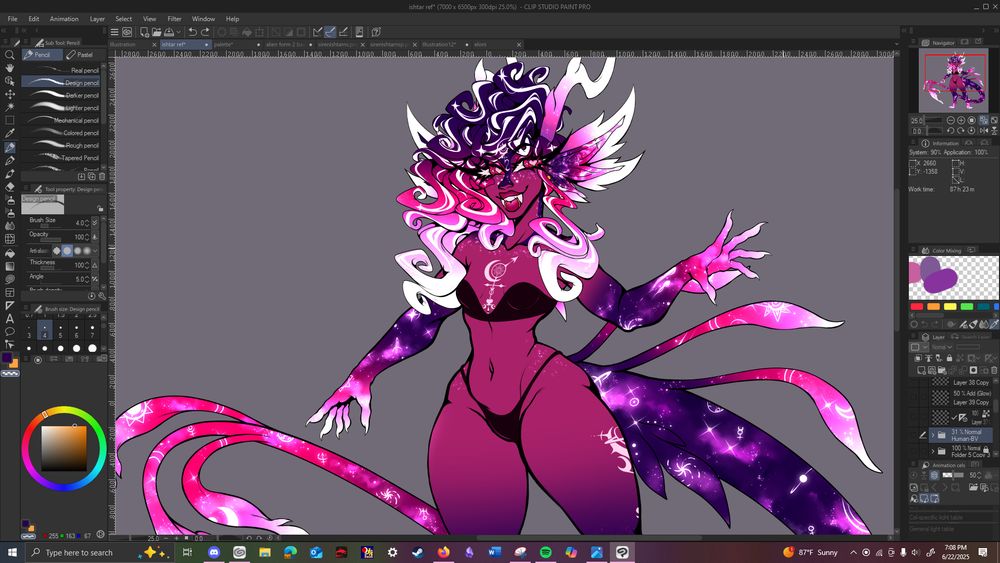Expand the Folder 5 Copy layer
This screenshot has width=1000, height=563.
pos(933,451)
